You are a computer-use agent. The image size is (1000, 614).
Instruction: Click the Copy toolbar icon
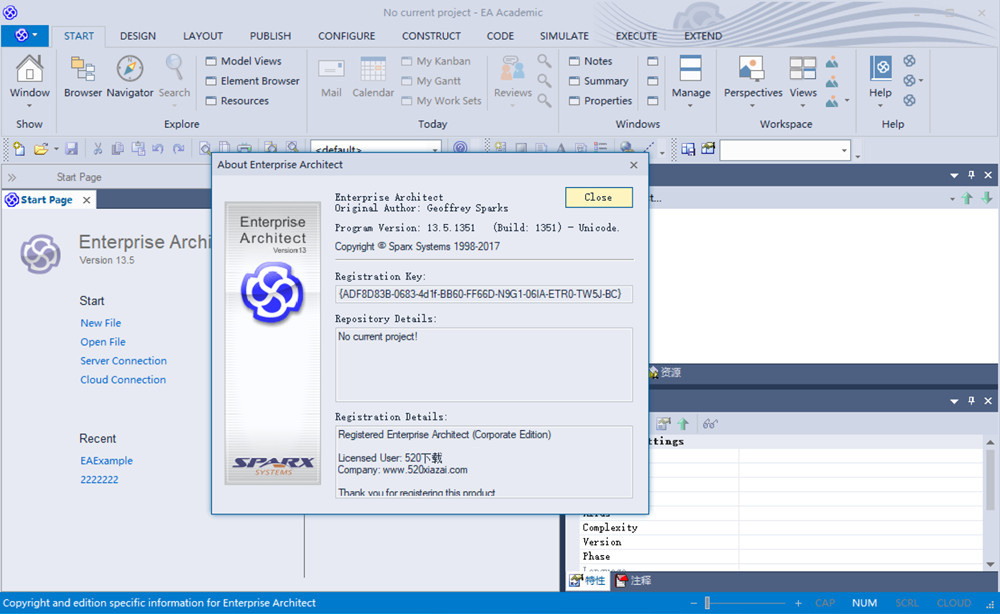point(117,149)
